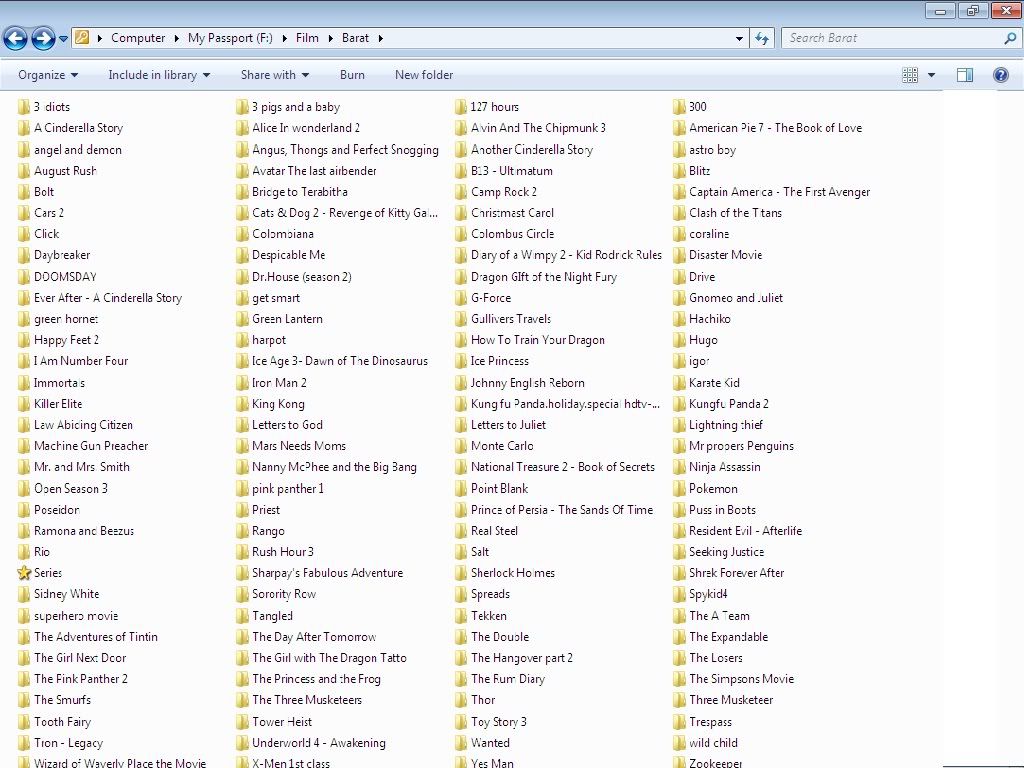Select 'How To Train Your Dragon' folder name

coord(537,340)
